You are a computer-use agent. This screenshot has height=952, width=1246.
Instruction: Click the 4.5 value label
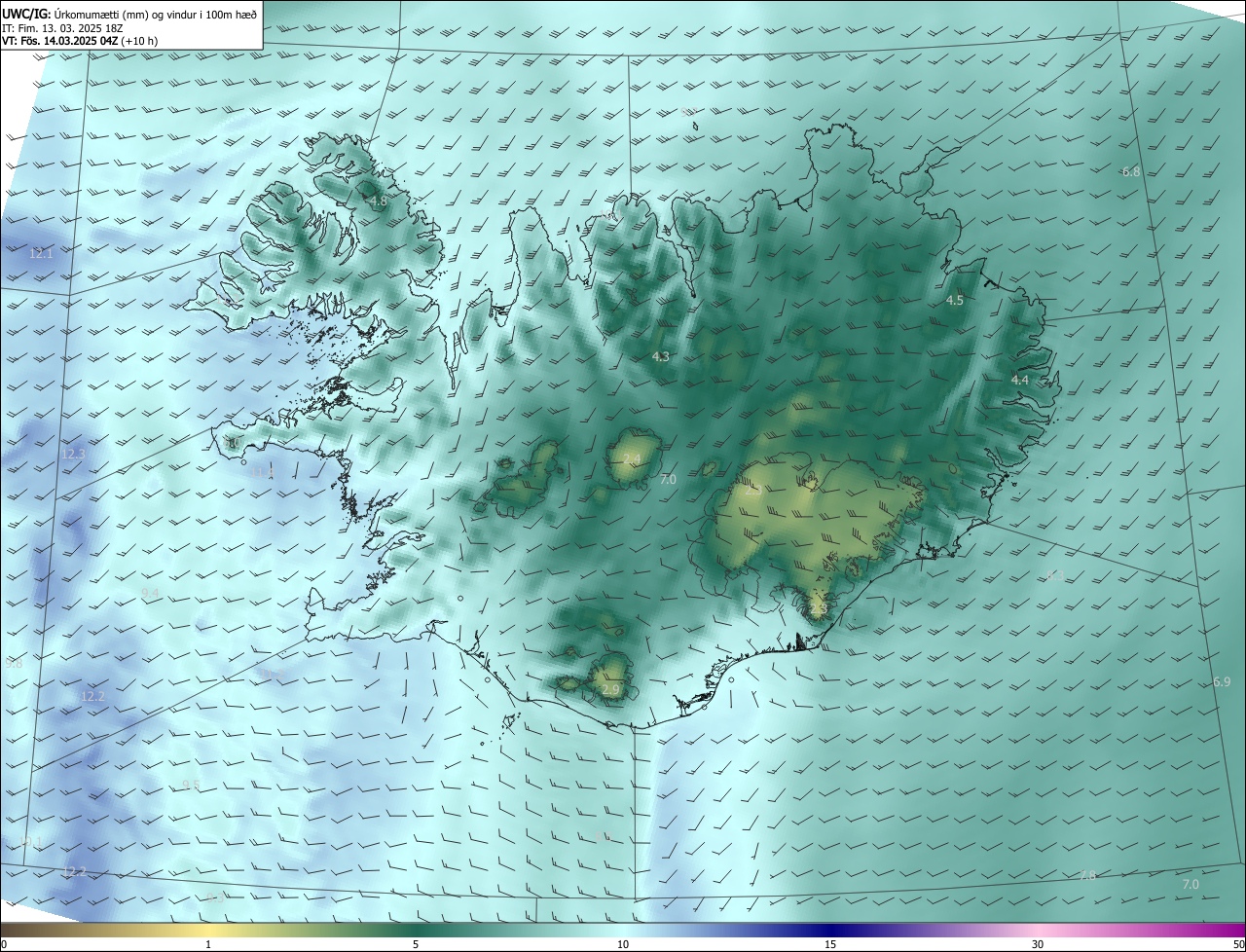coord(954,301)
